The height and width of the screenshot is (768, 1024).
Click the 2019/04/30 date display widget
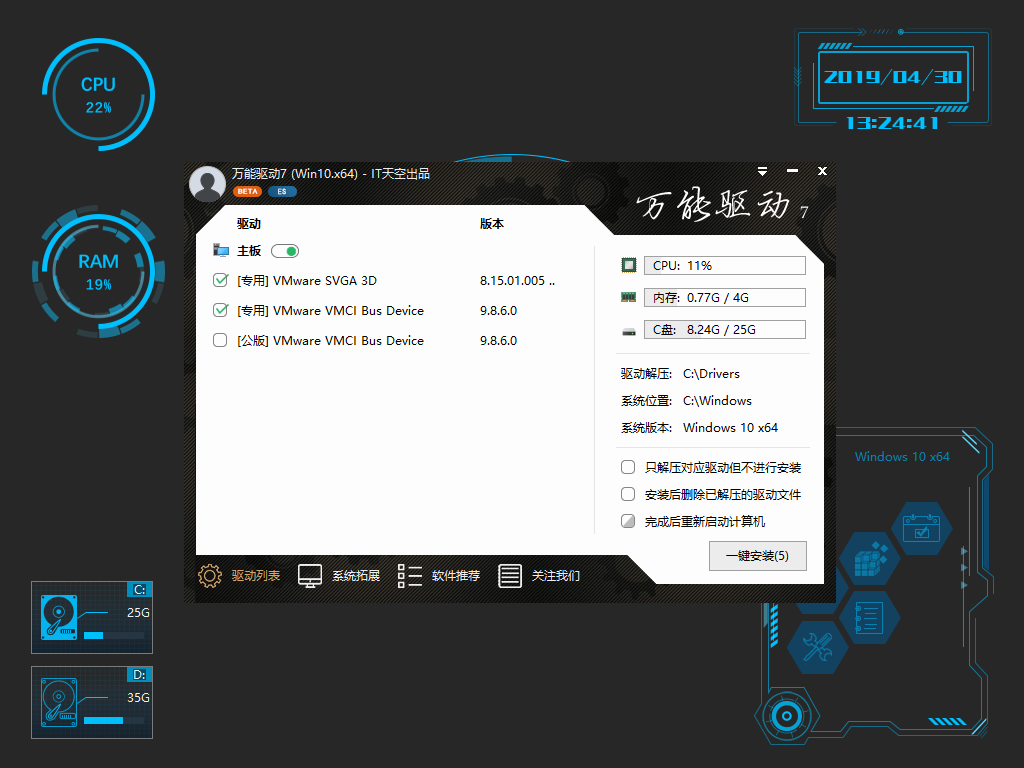(x=890, y=77)
